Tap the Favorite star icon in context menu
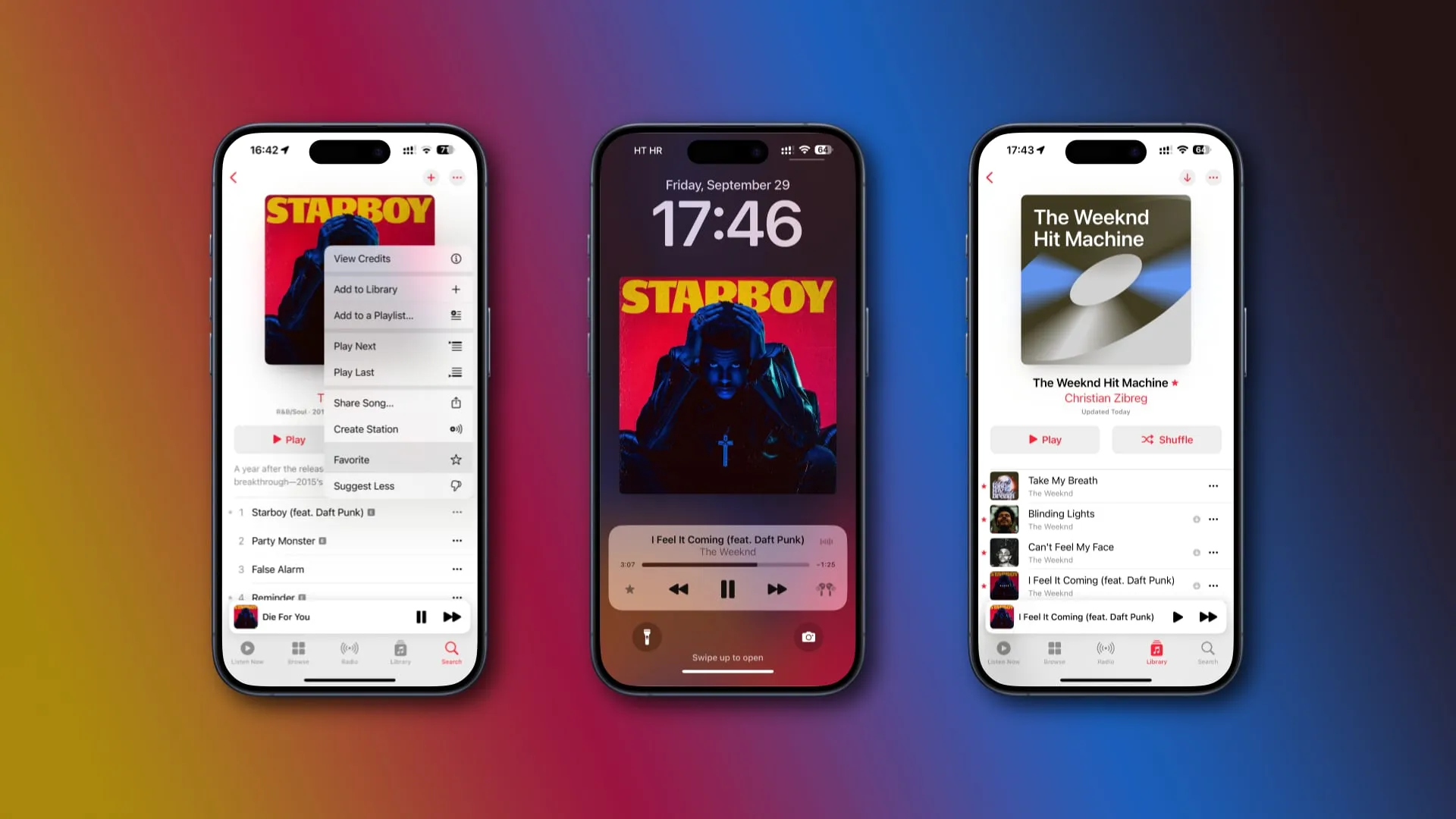 click(x=455, y=459)
